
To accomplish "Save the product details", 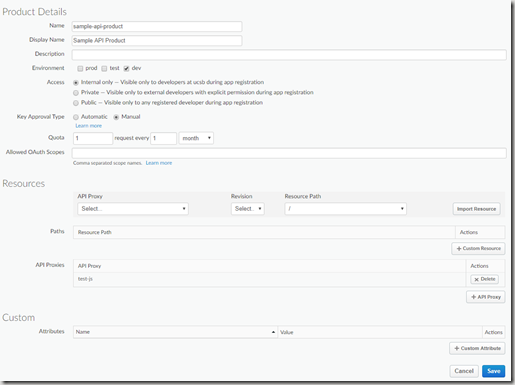I will pos(494,371).
